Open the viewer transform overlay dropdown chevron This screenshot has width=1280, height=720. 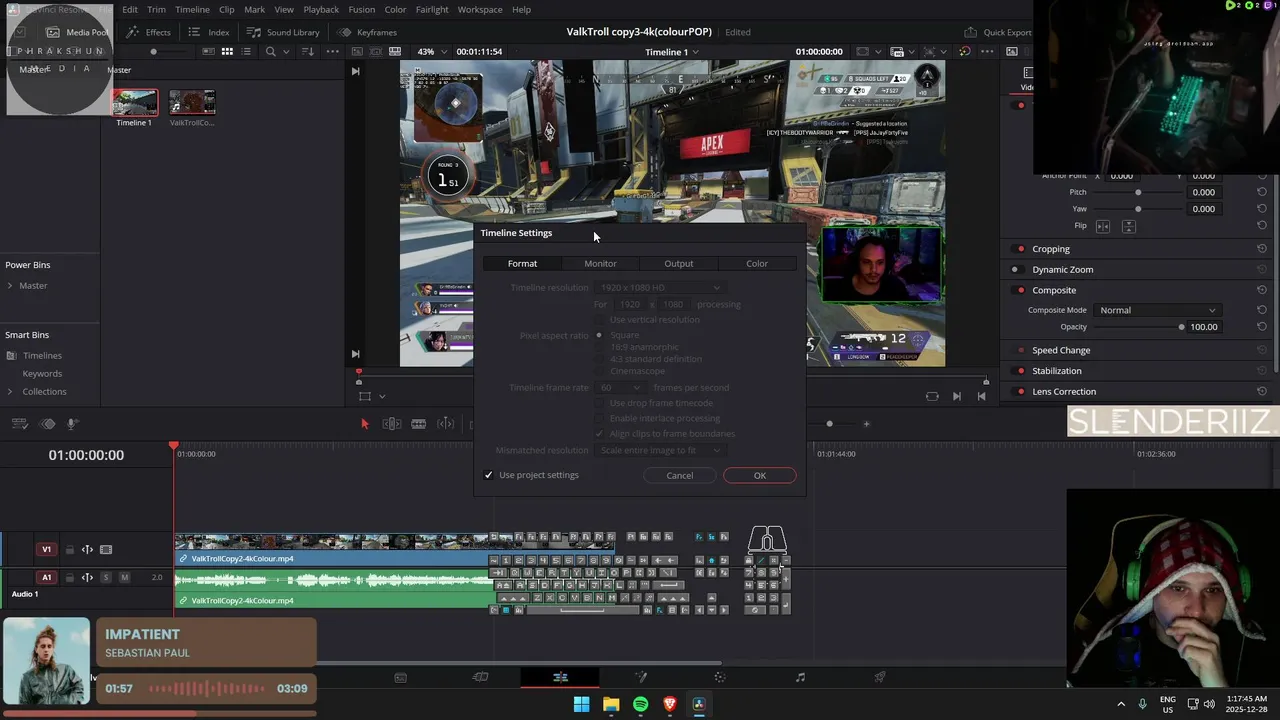click(x=382, y=397)
